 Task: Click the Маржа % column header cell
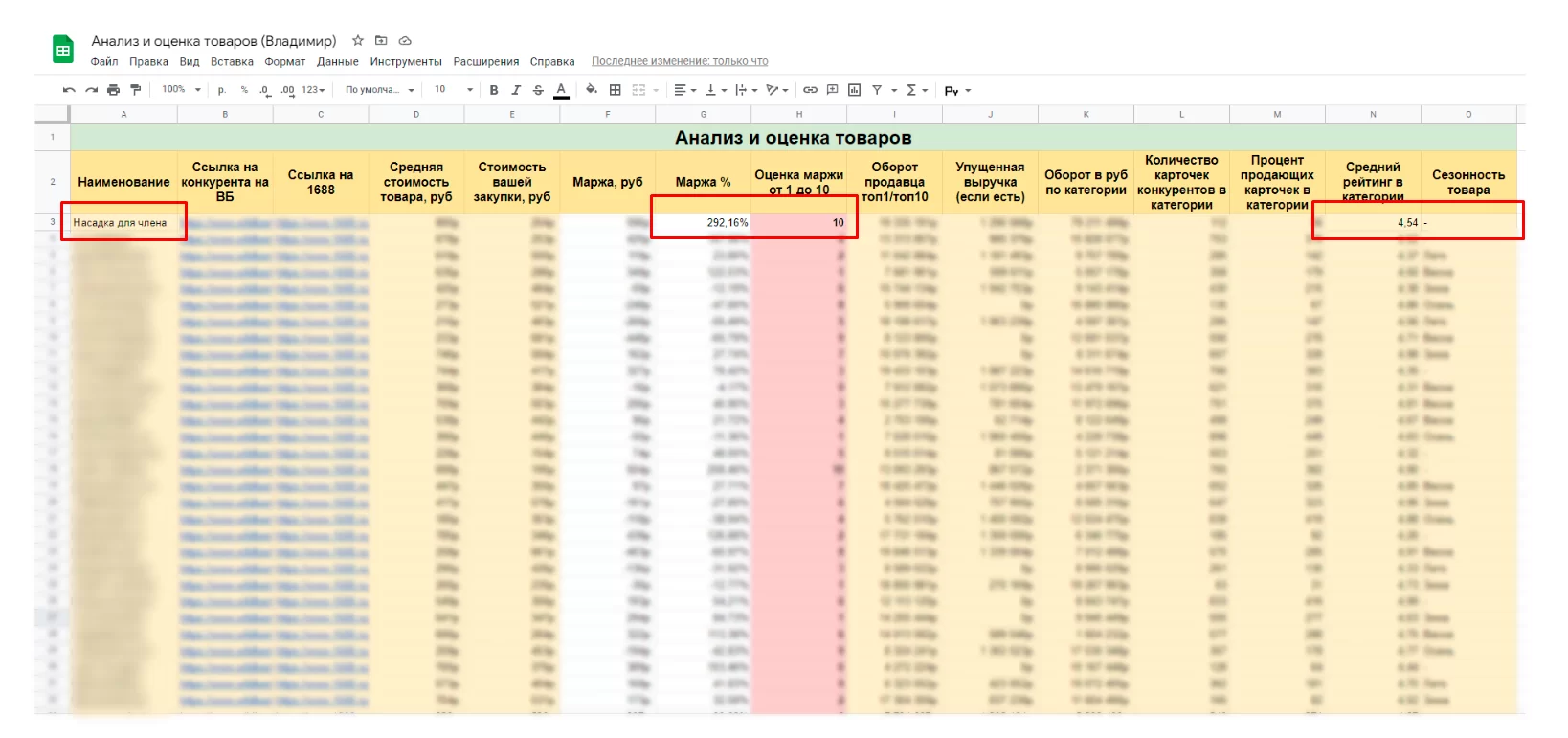click(x=703, y=182)
